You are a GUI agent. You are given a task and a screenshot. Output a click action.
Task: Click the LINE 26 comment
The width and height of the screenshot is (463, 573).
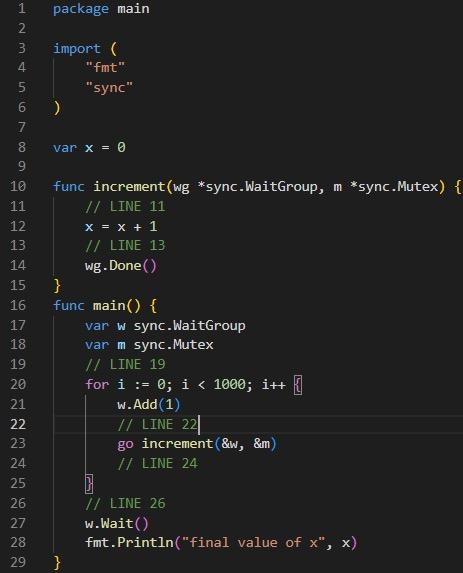(125, 504)
